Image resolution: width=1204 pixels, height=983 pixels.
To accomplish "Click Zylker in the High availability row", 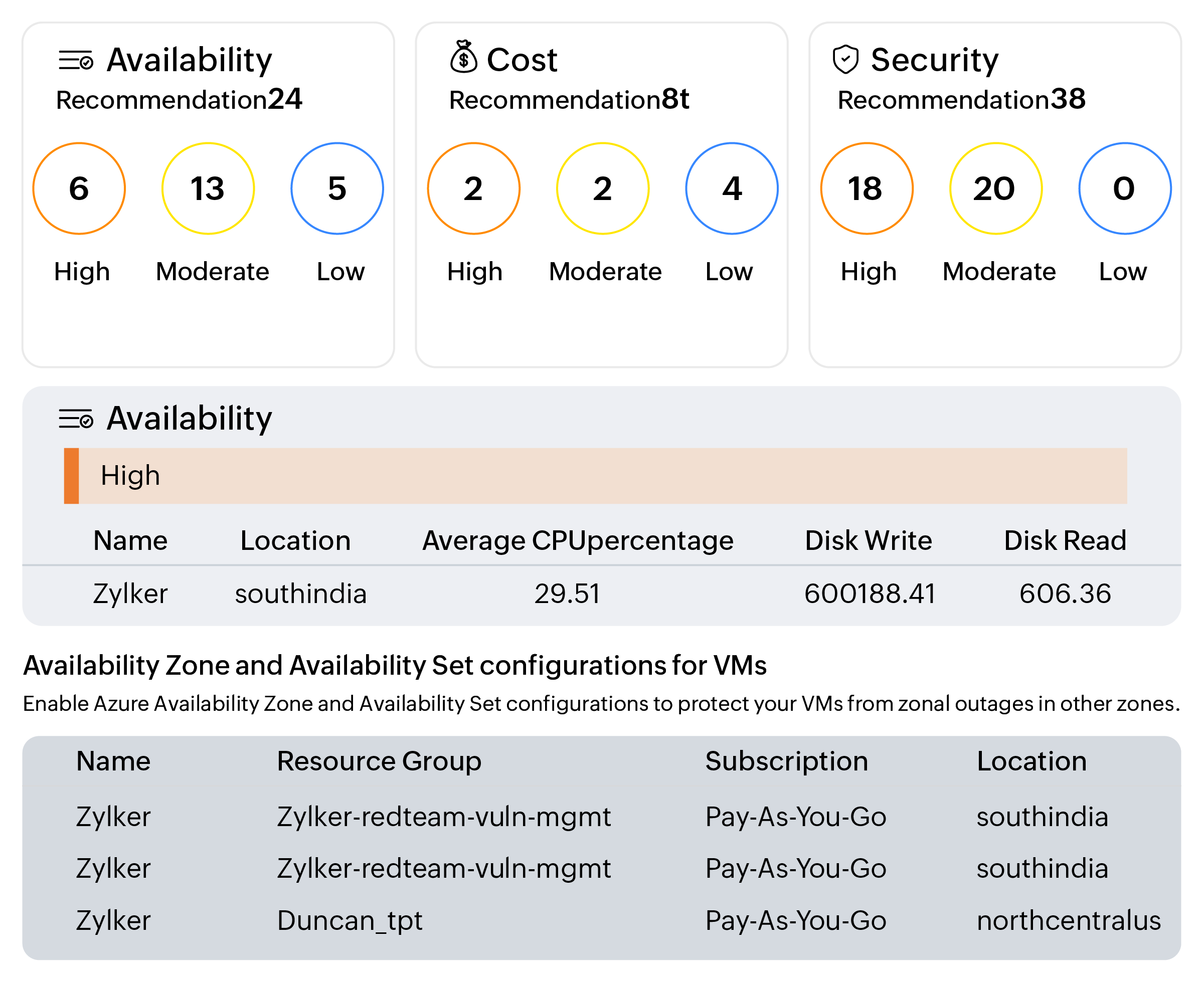I will 130,594.
